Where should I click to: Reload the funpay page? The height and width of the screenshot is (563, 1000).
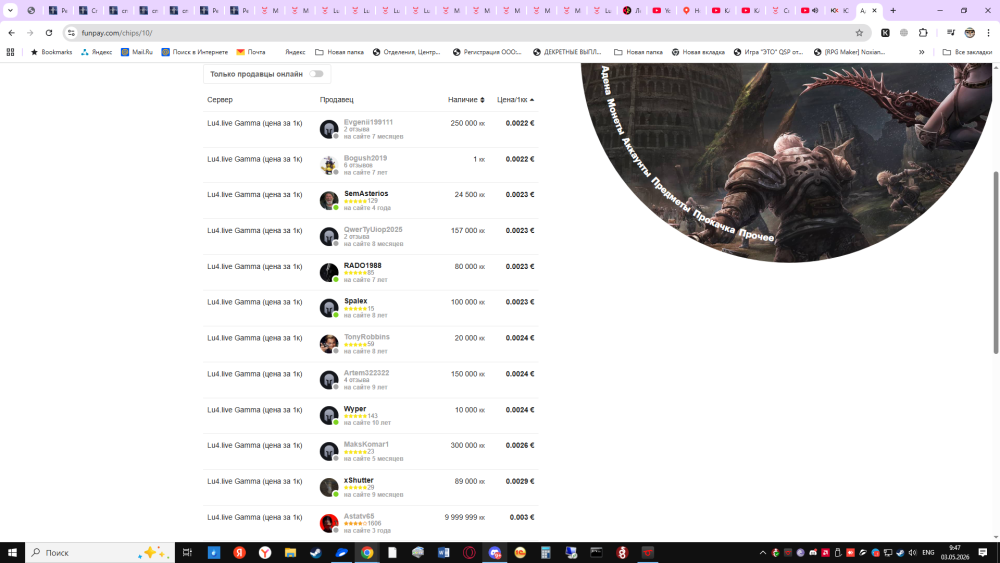click(48, 33)
